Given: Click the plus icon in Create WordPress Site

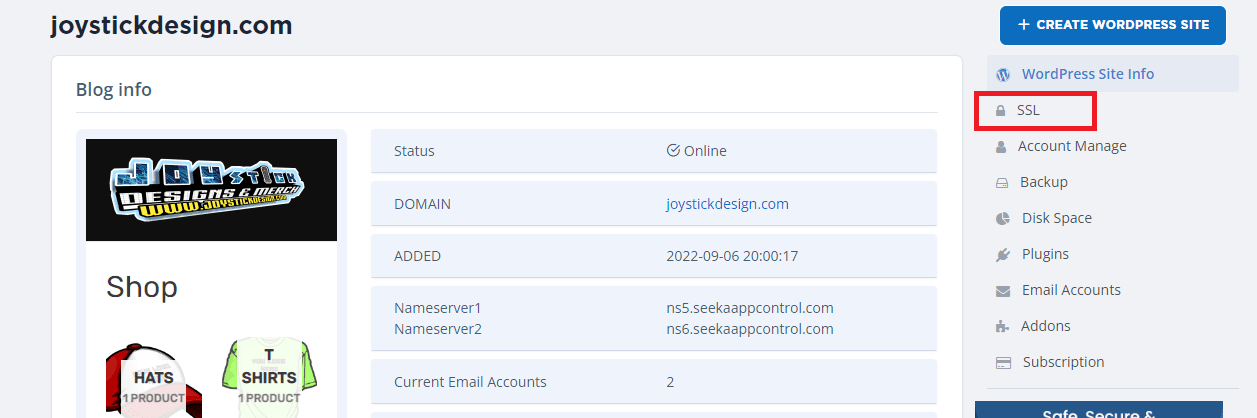Looking at the screenshot, I should 1023,25.
